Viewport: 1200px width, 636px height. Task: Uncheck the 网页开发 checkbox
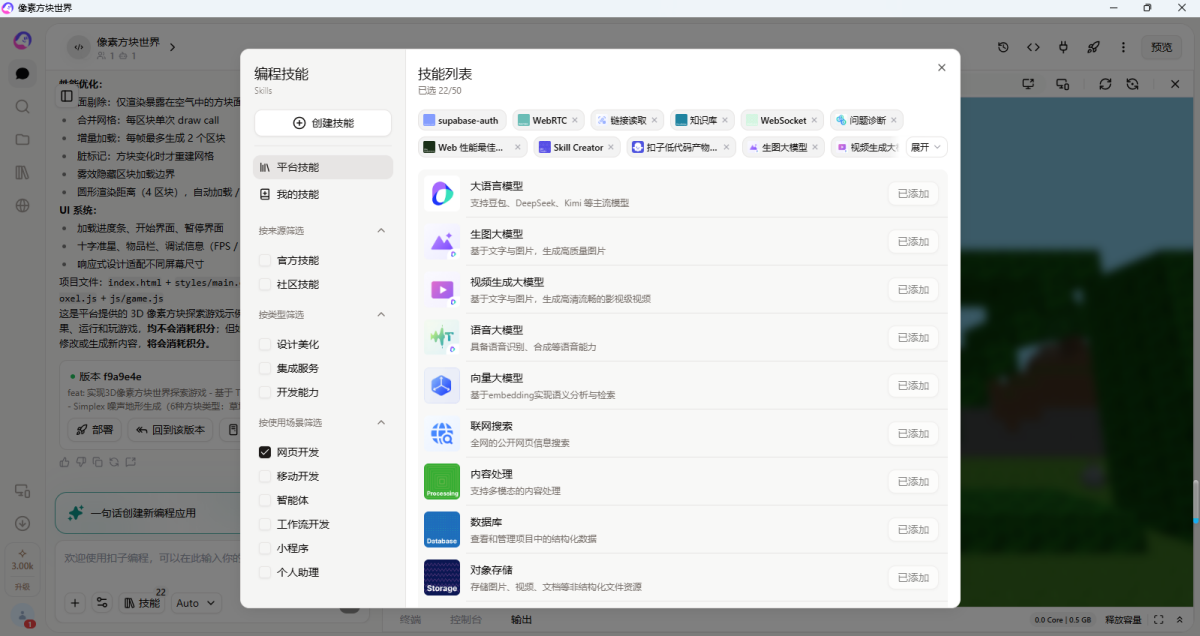[x=265, y=452]
